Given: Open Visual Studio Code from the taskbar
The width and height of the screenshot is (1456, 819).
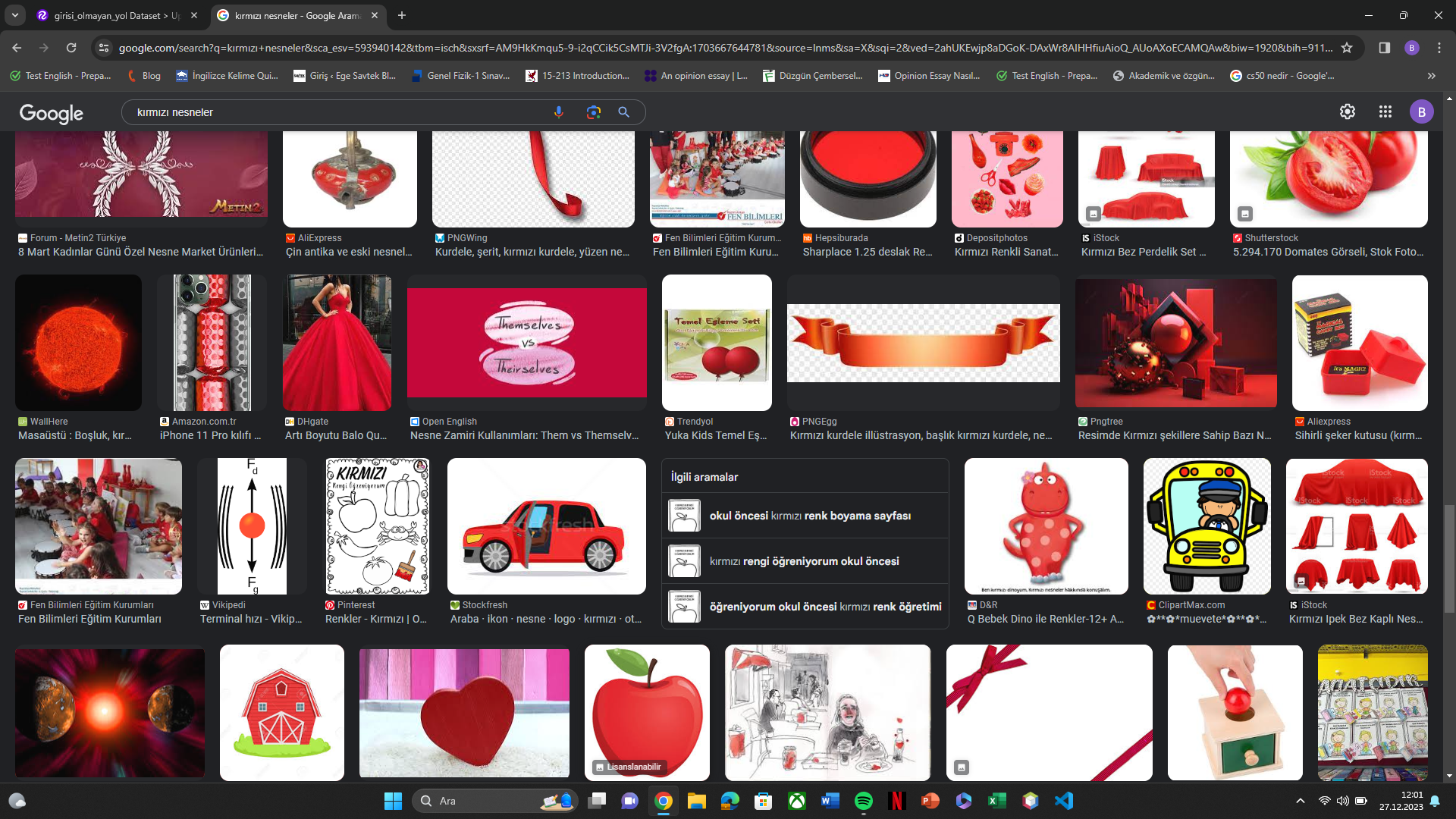Looking at the screenshot, I should [x=1064, y=801].
